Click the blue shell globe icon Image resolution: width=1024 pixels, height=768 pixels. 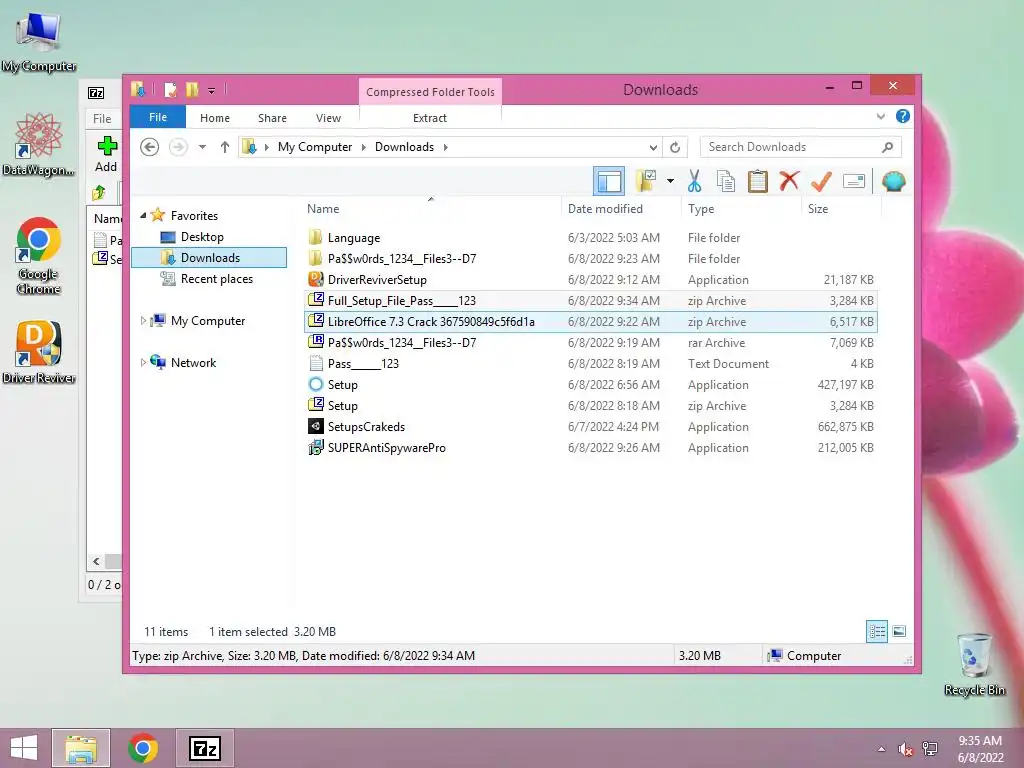(x=893, y=181)
